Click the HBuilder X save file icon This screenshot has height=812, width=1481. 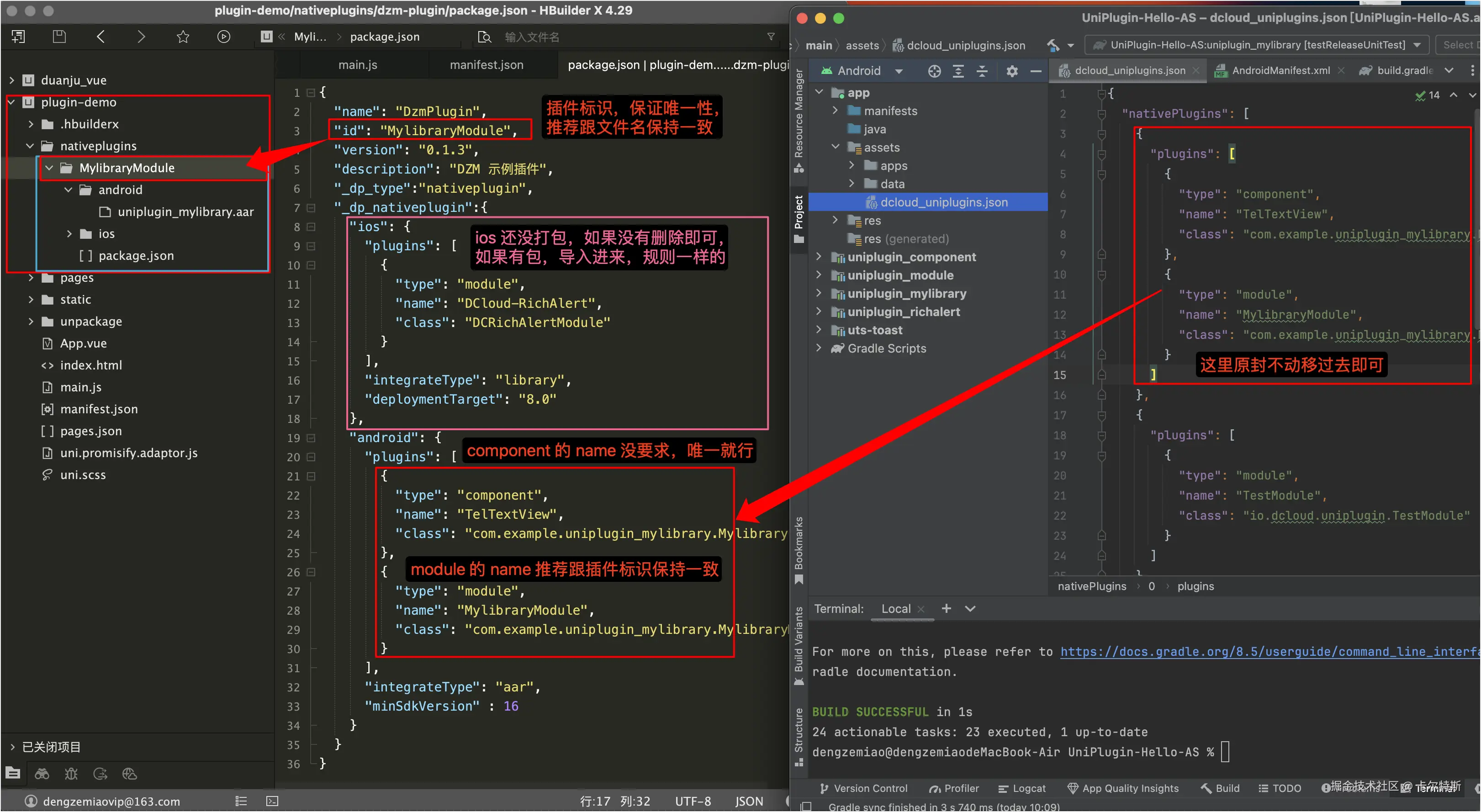click(59, 37)
